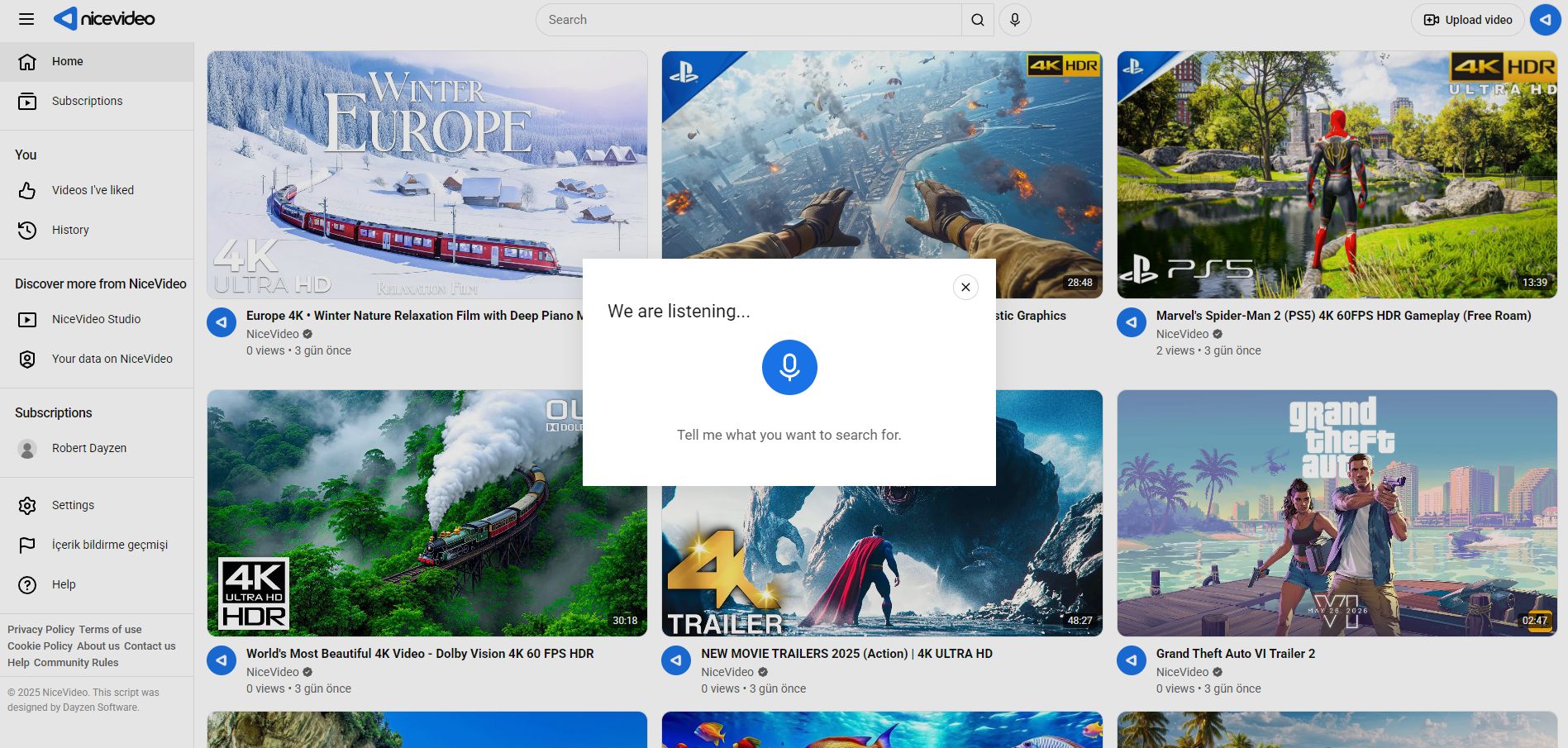The width and height of the screenshot is (1568, 748).
Task: Open the Terms of use link
Action: pos(110,630)
